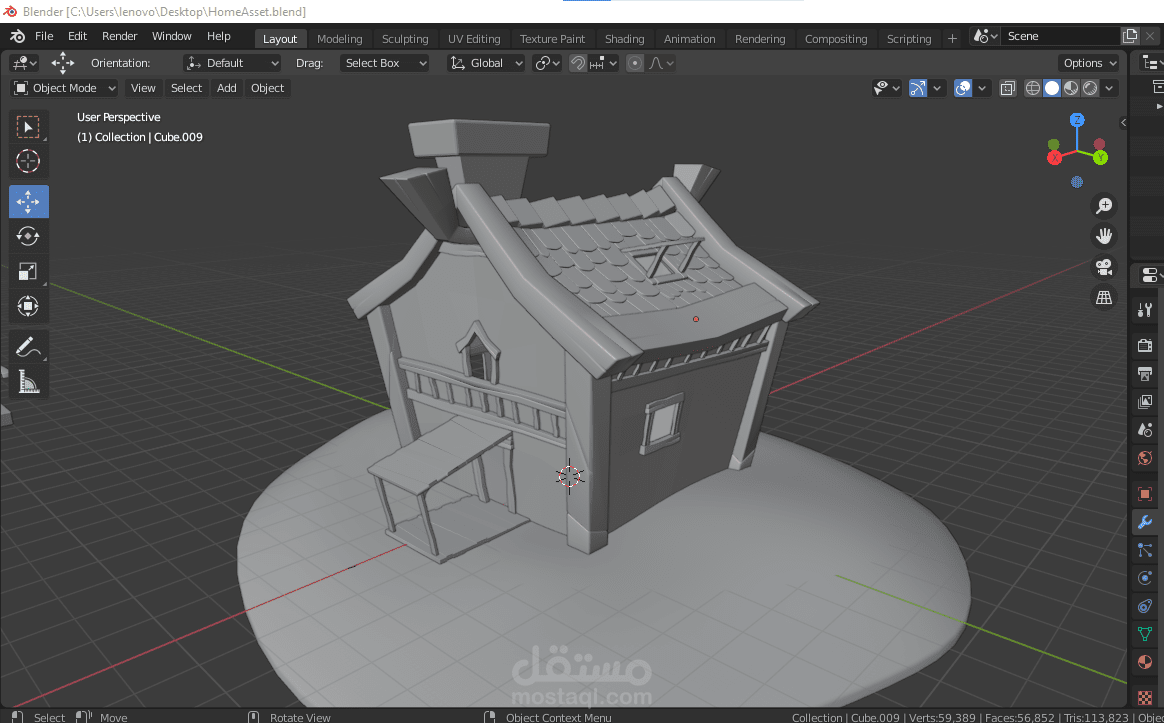
Task: Open the Physics properties tab
Action: point(1145,578)
